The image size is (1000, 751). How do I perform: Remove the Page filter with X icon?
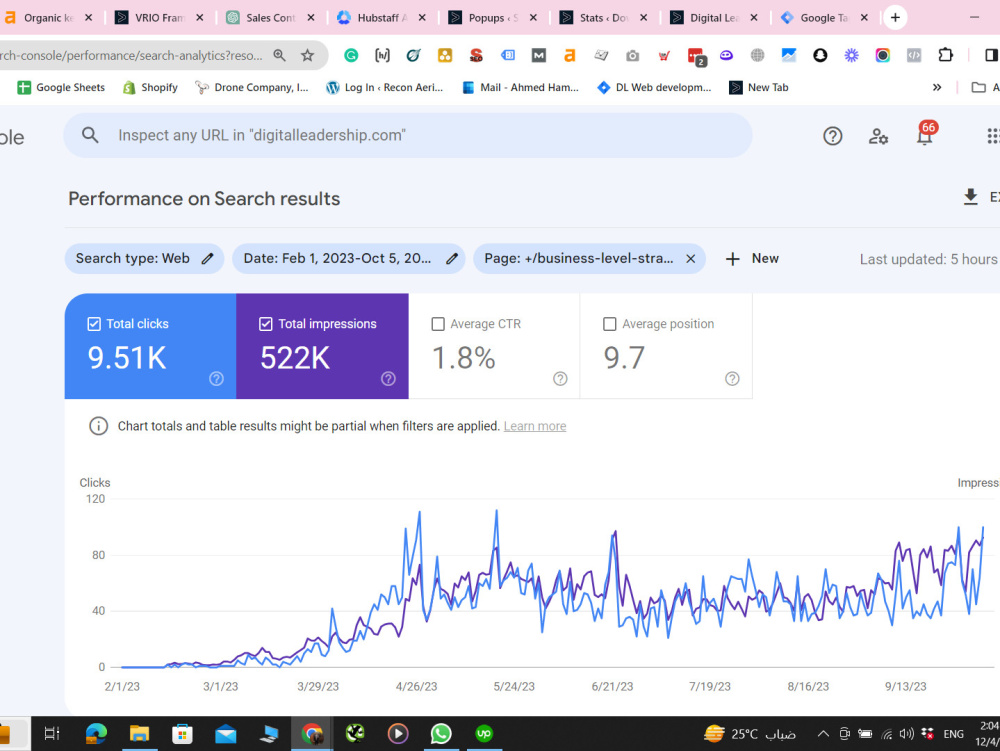tap(690, 258)
